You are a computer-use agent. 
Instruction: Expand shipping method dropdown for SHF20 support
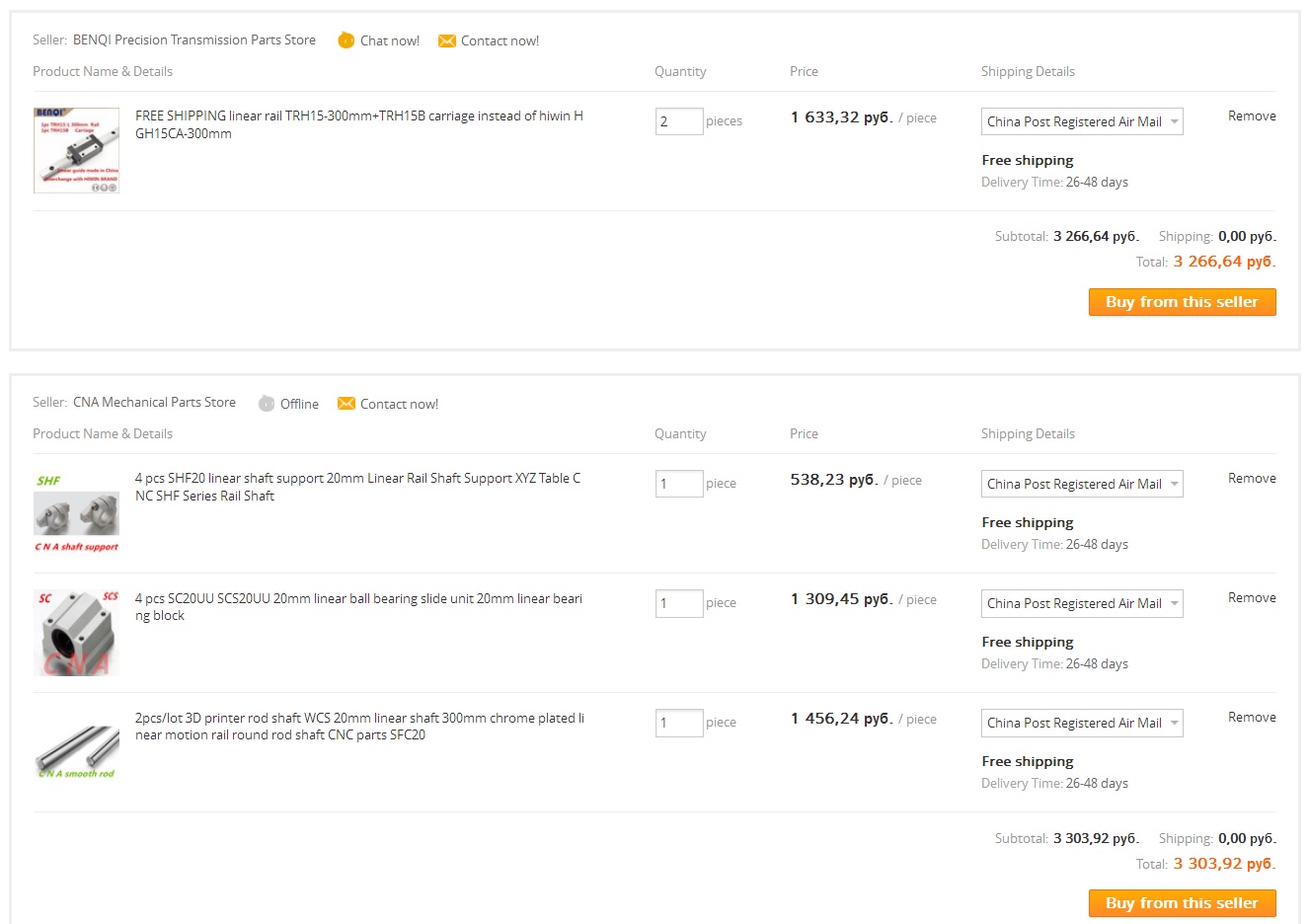[1082, 484]
